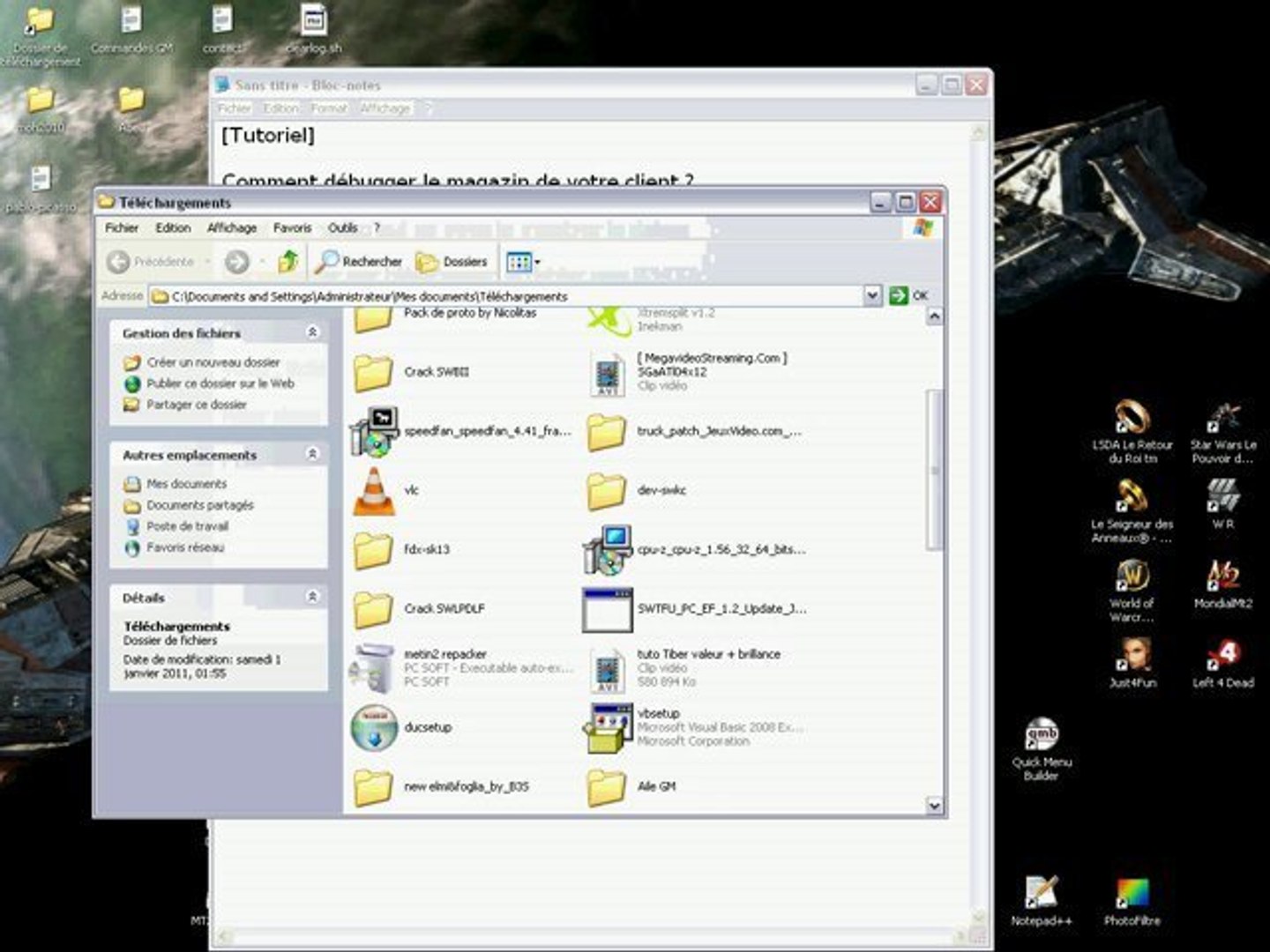Screen dimensions: 1270x952
Task: Click the vlc traffic cone icon
Action: 374,490
